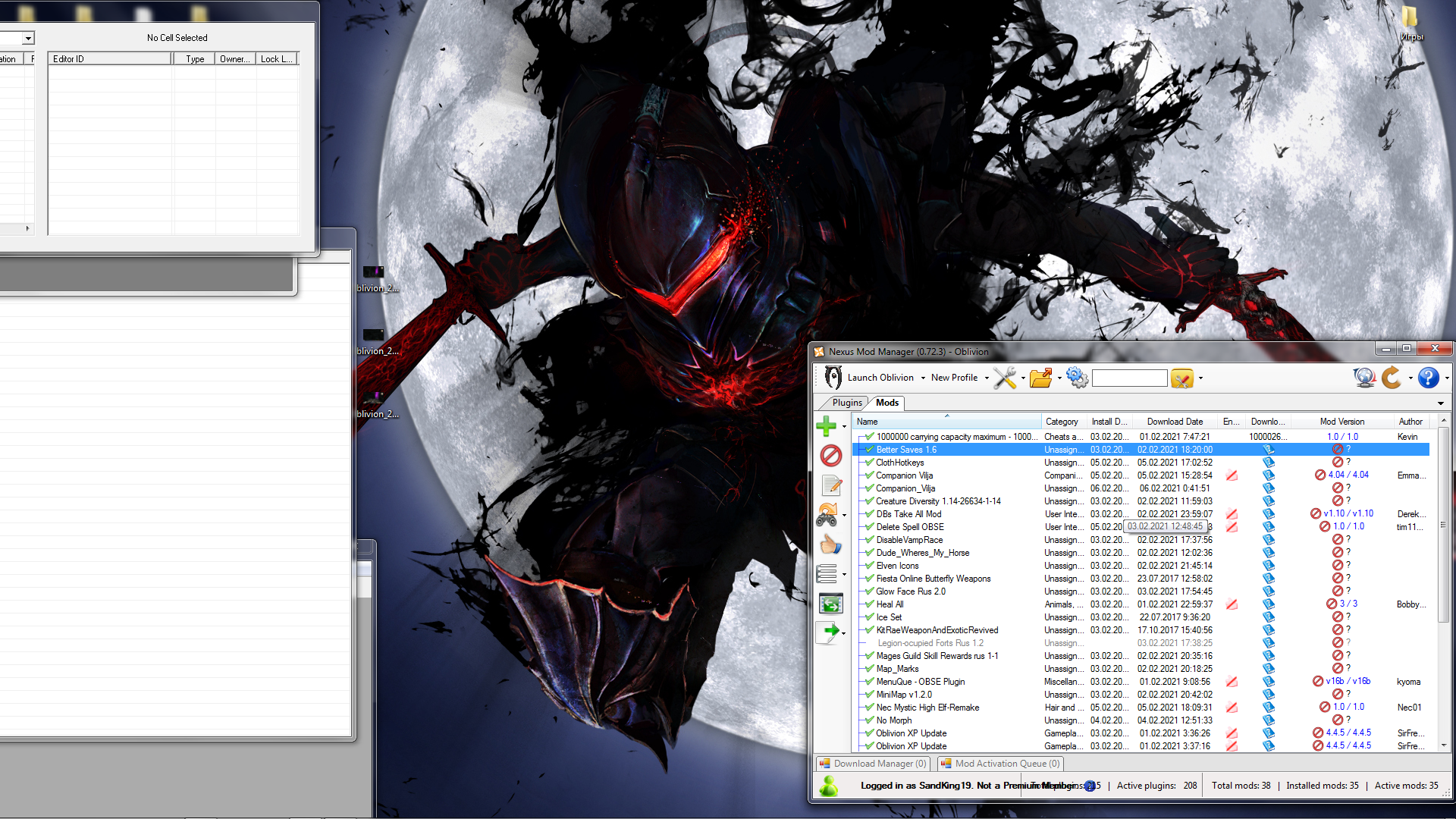Sort by the Download Date column header
Screen dimensions: 1456x819
[1174, 422]
